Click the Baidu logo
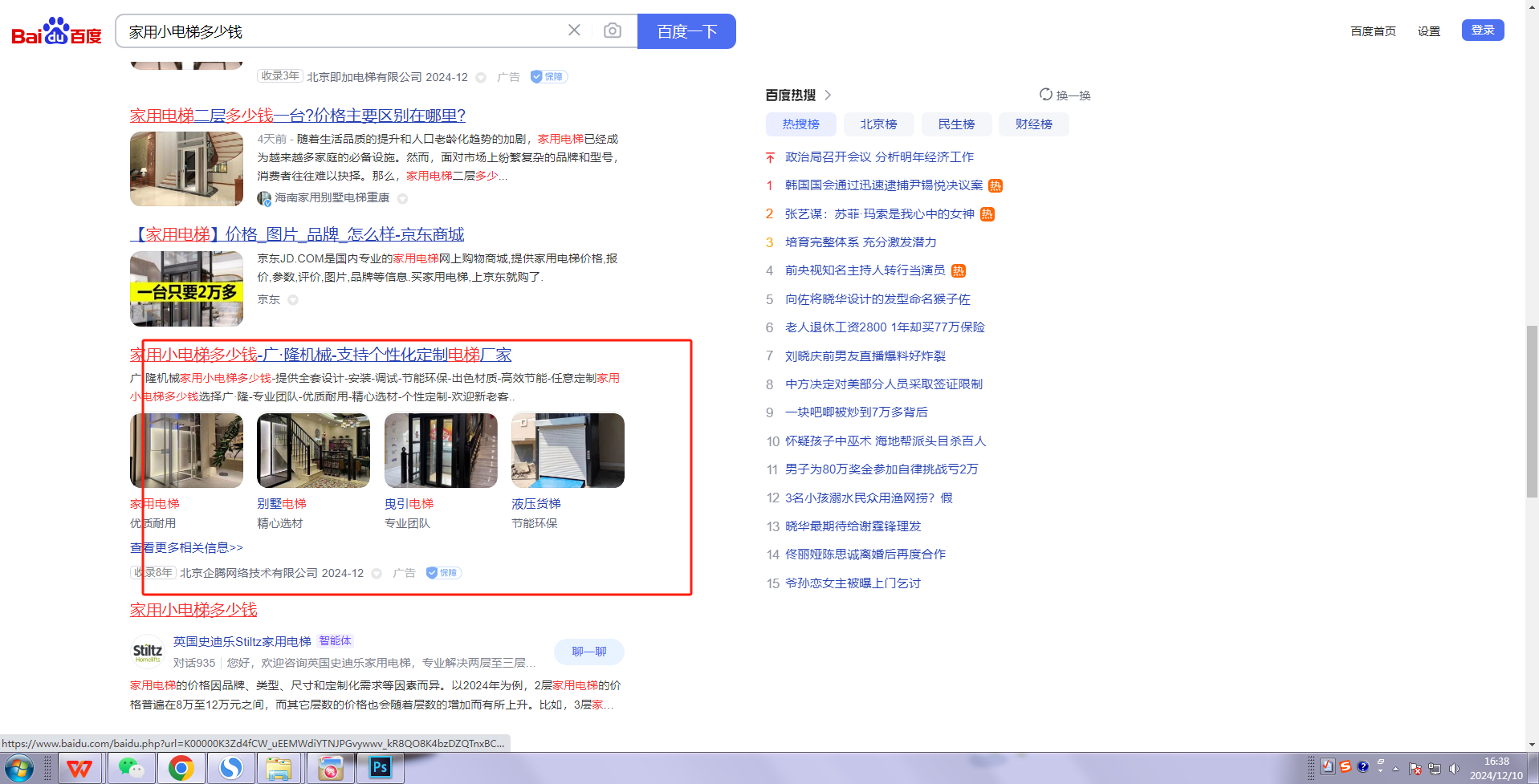The height and width of the screenshot is (784, 1539). 56,32
